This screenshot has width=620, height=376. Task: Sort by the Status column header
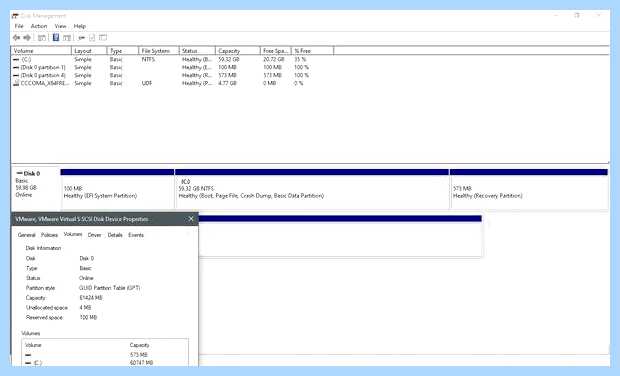pos(197,51)
